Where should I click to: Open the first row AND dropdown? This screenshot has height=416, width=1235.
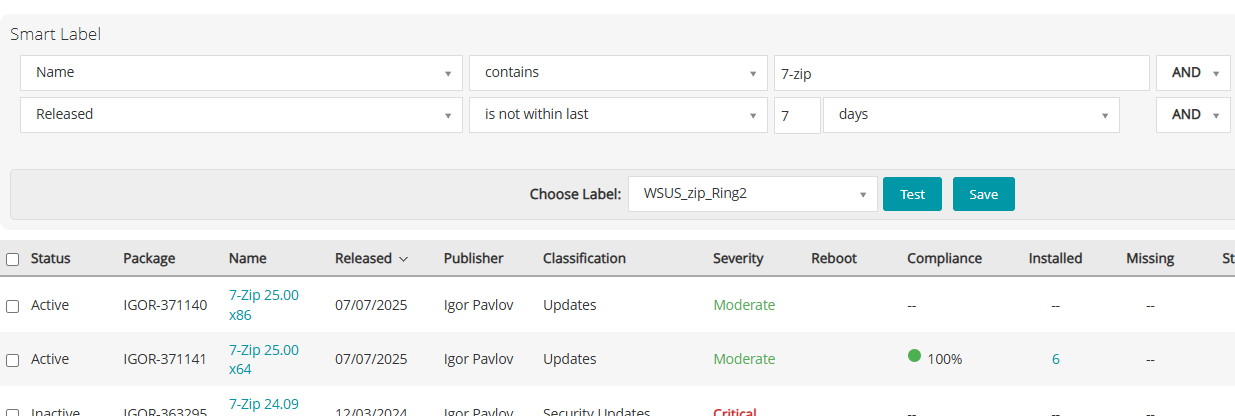tap(1193, 73)
